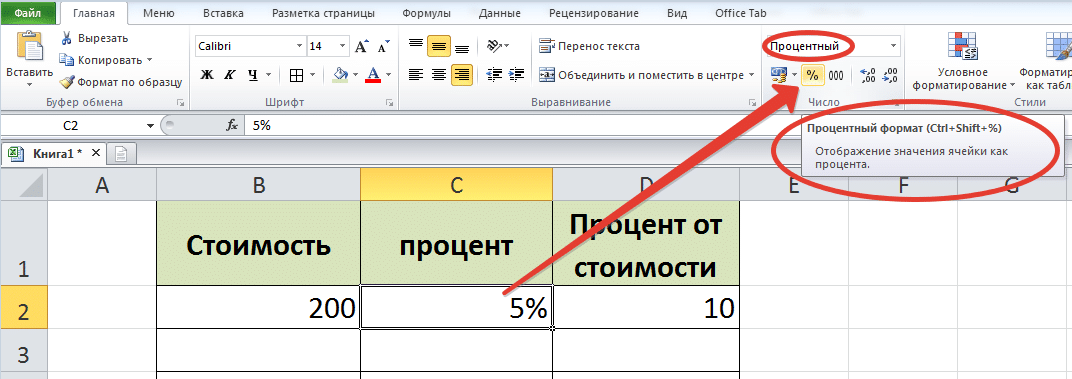Expand the Копировать dropdown arrow
The height and width of the screenshot is (379, 1072).
[x=150, y=60]
